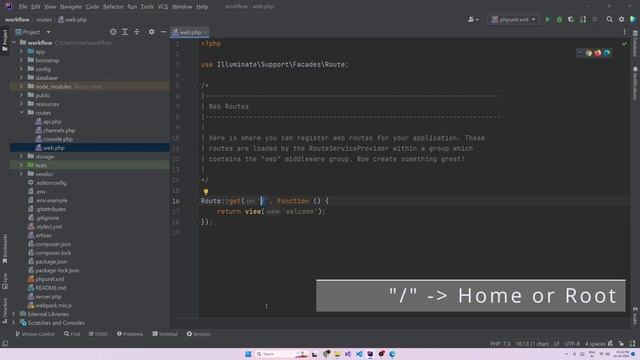Open File Explorer from taskbar
This screenshot has width=640, height=360.
tap(337, 354)
